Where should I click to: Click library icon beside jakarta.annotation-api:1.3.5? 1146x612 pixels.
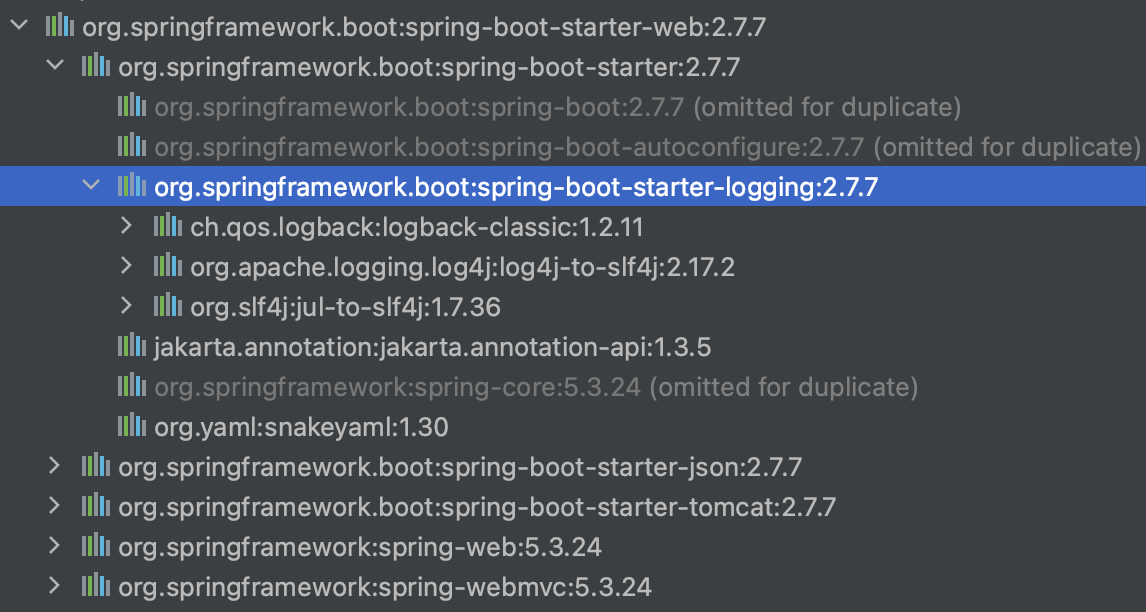(x=131, y=347)
